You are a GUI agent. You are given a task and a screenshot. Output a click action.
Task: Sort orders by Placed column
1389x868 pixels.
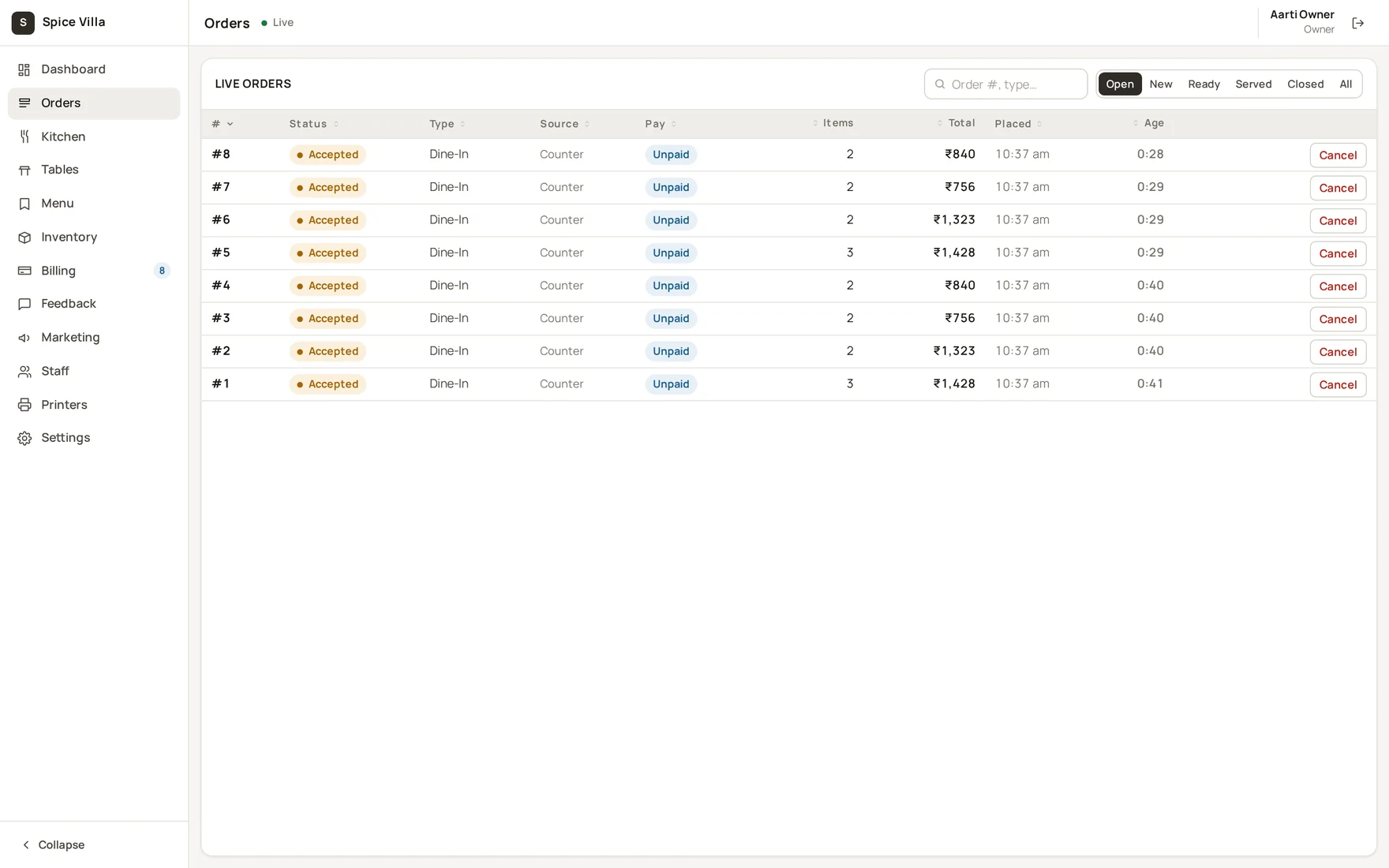tap(1018, 124)
